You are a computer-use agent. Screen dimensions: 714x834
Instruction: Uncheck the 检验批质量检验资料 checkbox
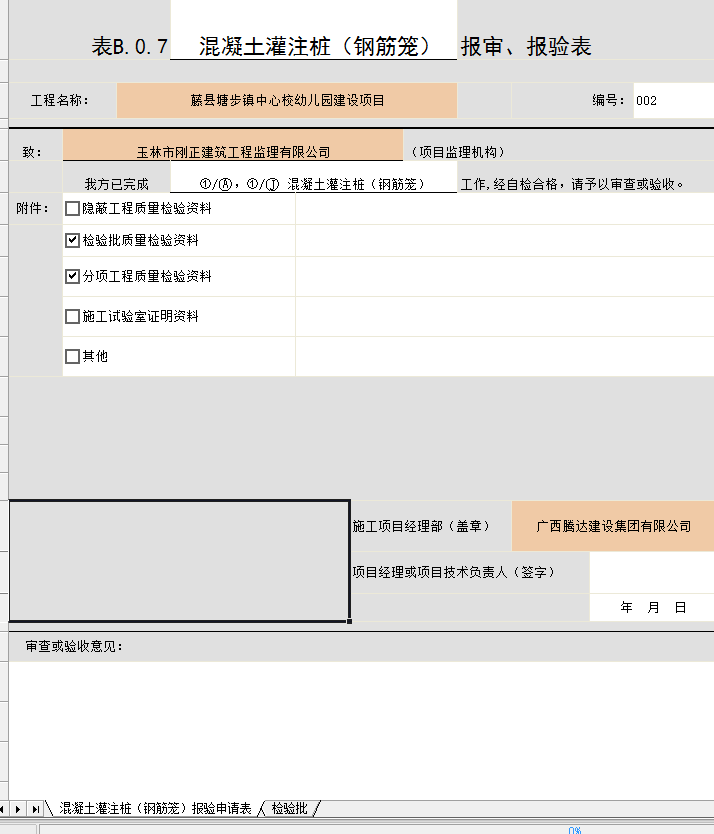click(x=72, y=240)
